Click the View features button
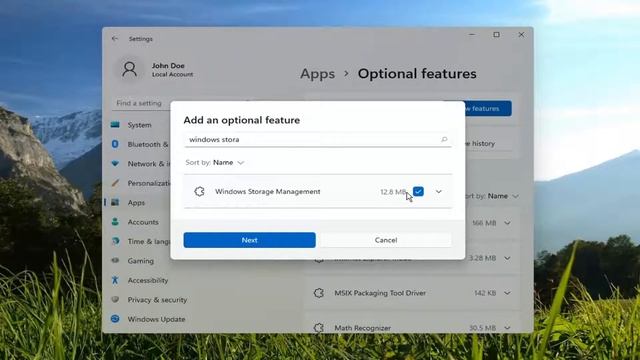The height and width of the screenshot is (360, 640). coord(488,109)
